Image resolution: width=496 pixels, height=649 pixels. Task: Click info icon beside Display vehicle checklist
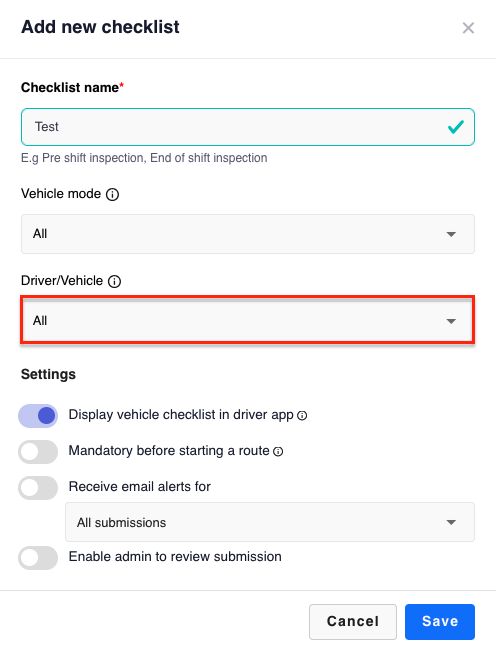[302, 415]
